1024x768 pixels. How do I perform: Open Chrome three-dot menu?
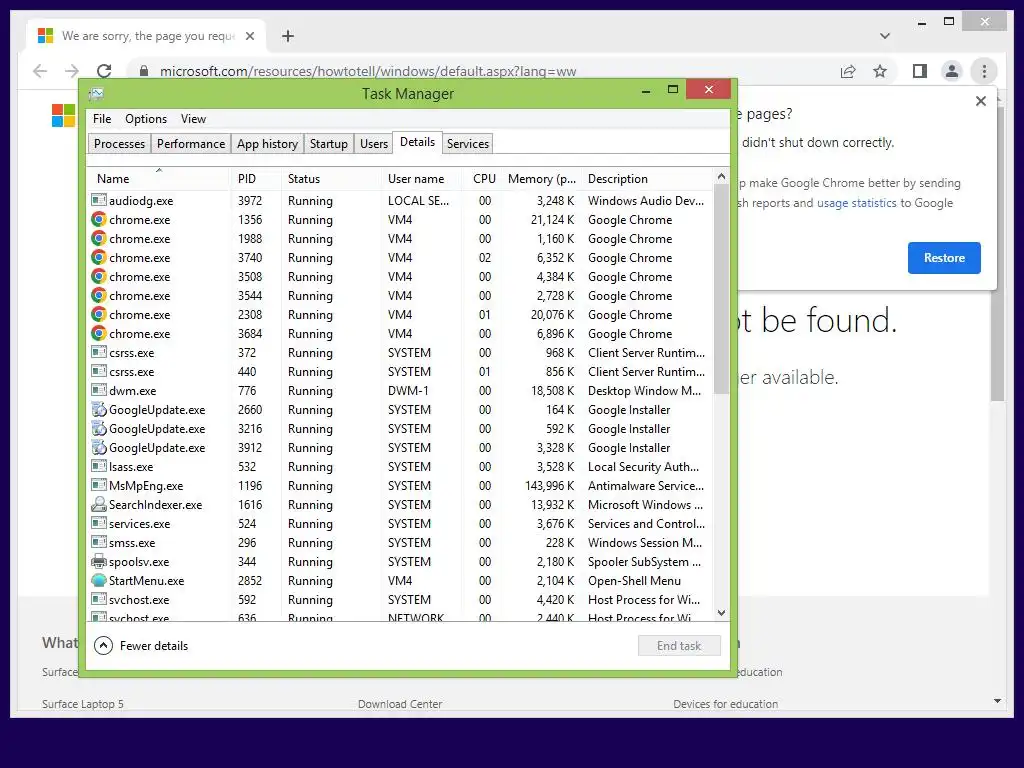[984, 71]
